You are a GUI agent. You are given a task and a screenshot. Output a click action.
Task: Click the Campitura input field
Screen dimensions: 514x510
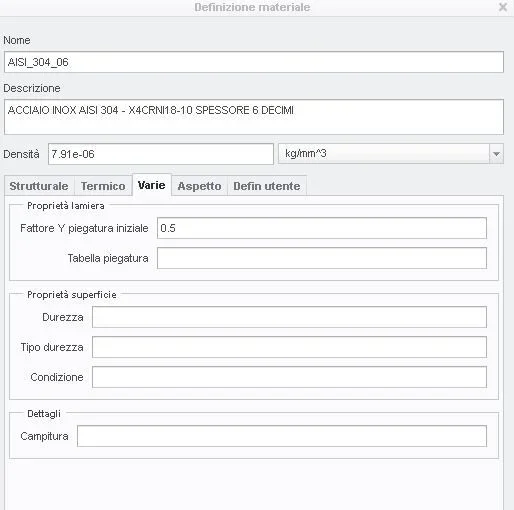[x=282, y=436]
